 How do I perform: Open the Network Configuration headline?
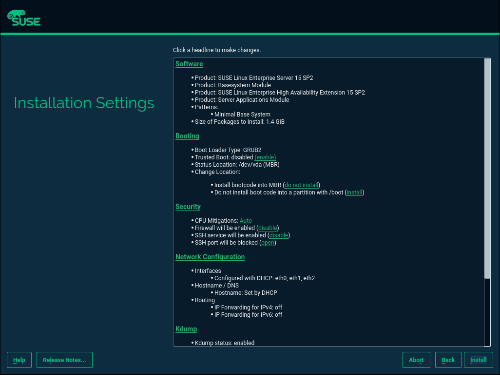(x=210, y=257)
